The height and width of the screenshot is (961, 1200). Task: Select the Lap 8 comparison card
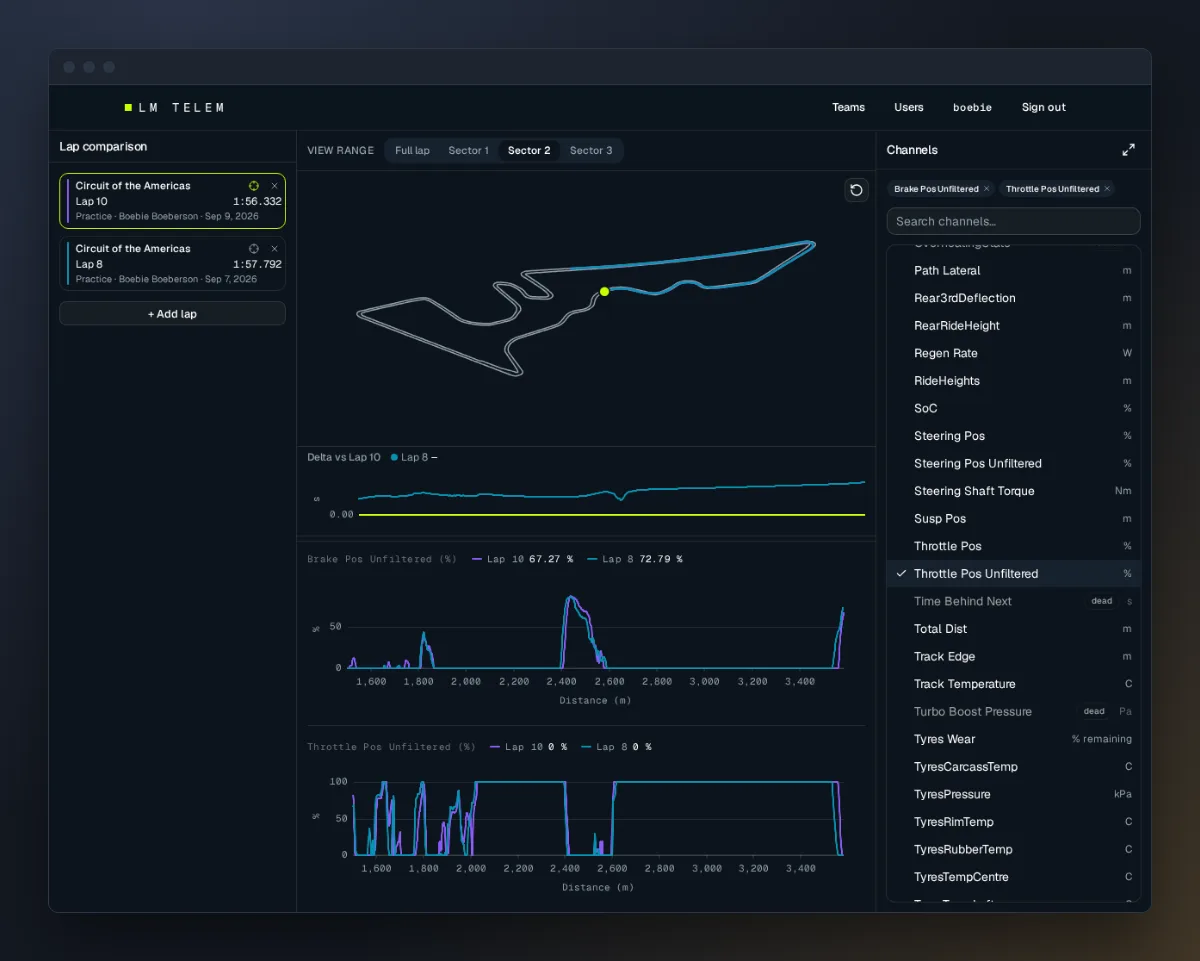point(172,264)
